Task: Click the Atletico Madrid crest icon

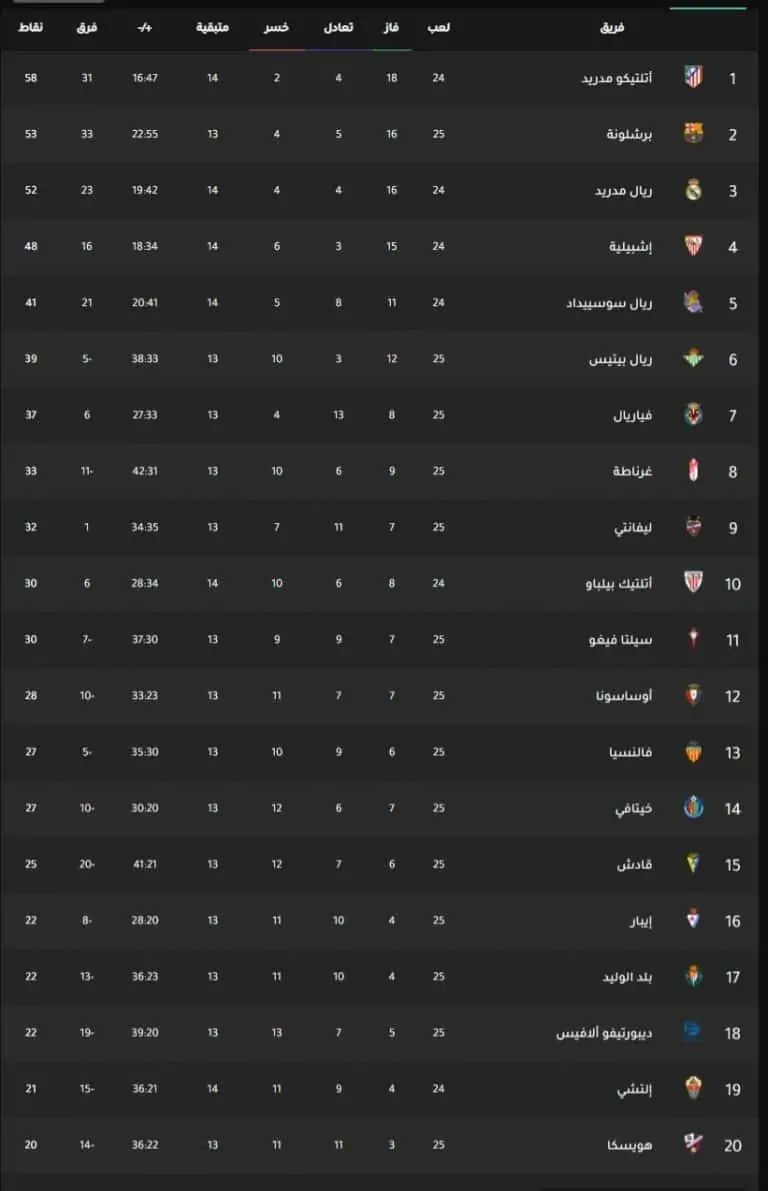Action: [693, 77]
